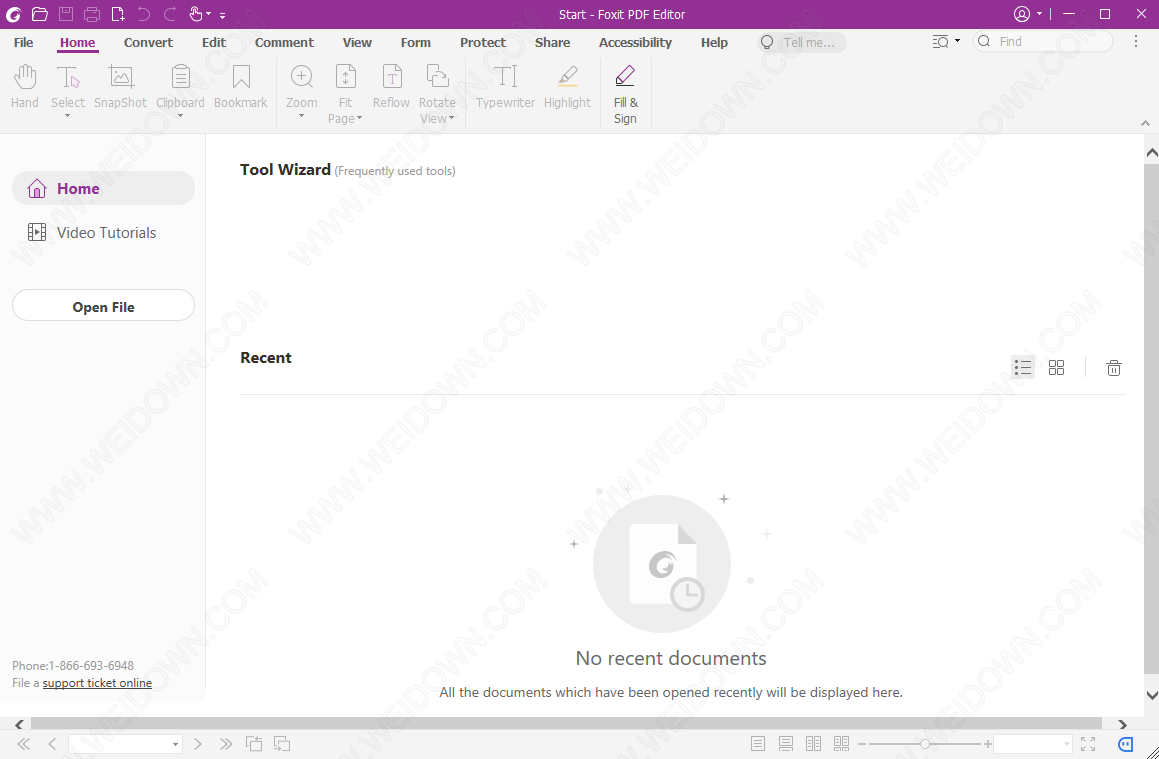This screenshot has width=1159, height=759.
Task: Go to previous page arrow
Action: pyautogui.click(x=52, y=743)
